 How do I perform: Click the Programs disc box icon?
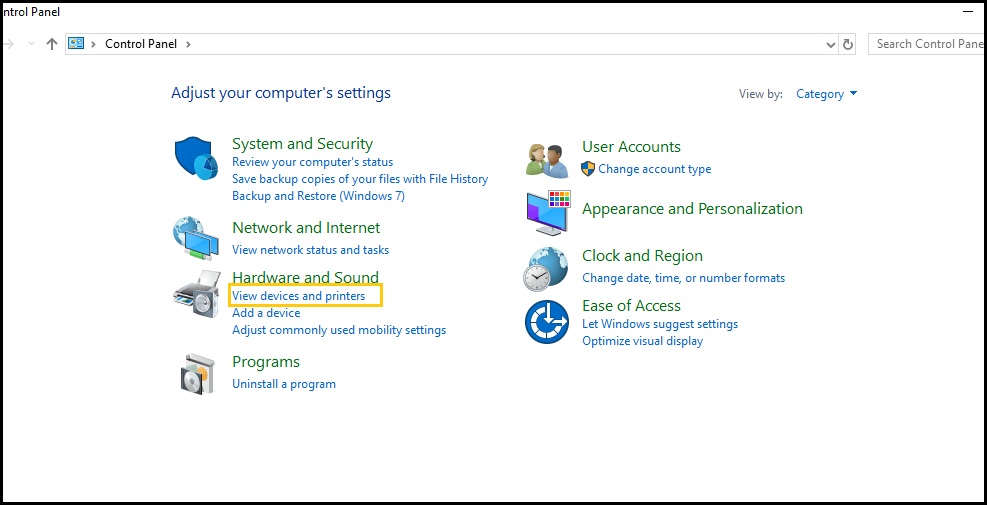pos(197,373)
